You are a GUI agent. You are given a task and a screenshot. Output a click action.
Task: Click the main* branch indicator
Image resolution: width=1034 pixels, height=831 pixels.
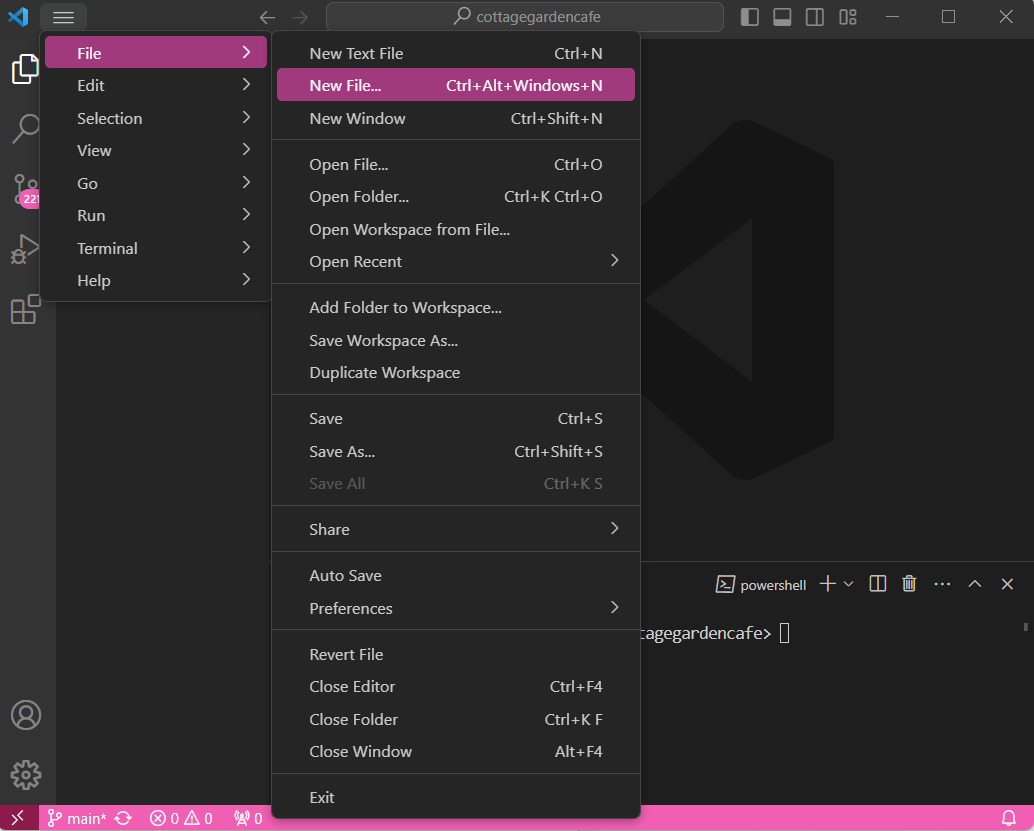tap(78, 817)
